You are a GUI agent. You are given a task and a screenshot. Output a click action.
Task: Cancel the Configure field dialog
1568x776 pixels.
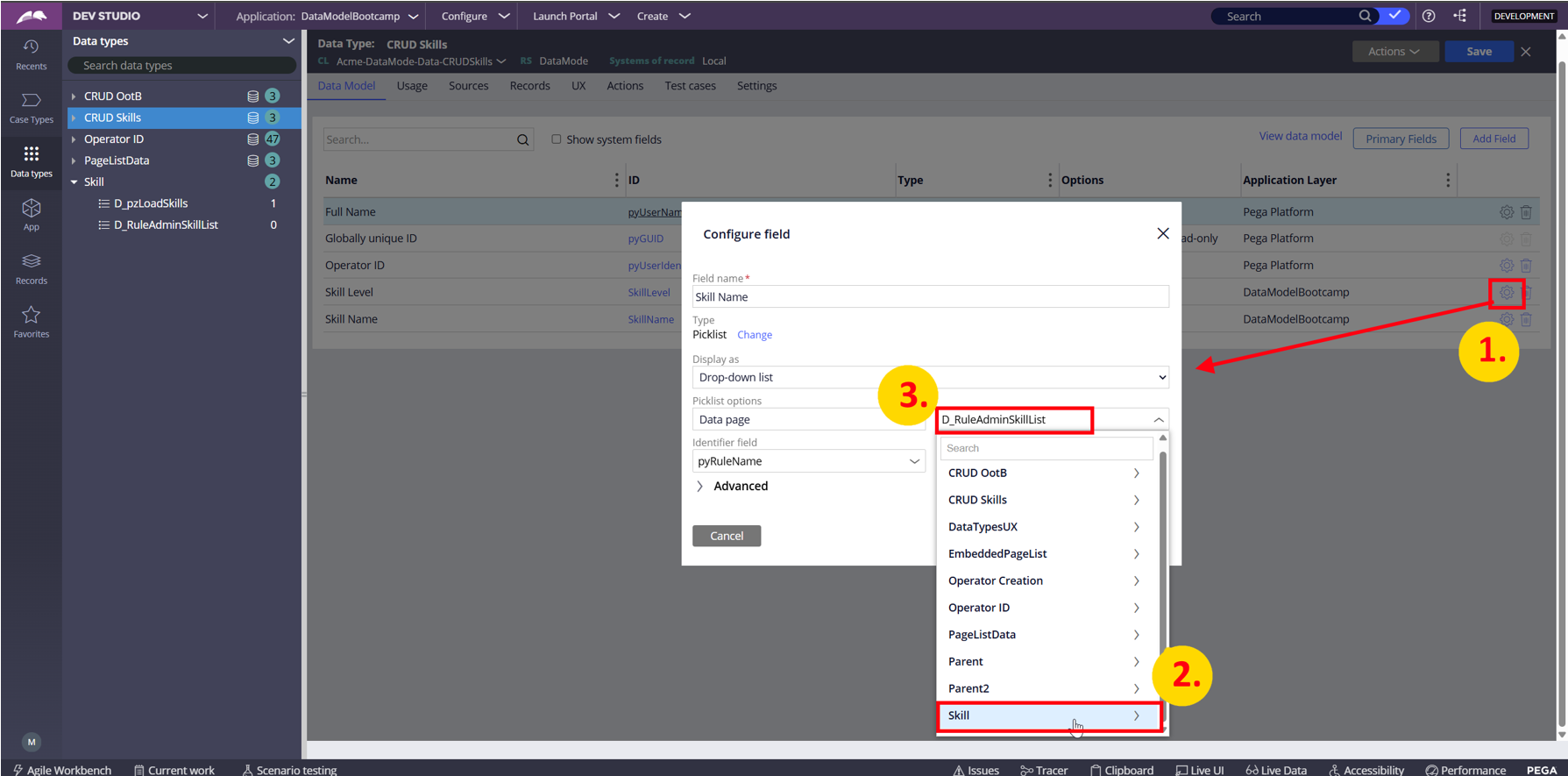(726, 536)
